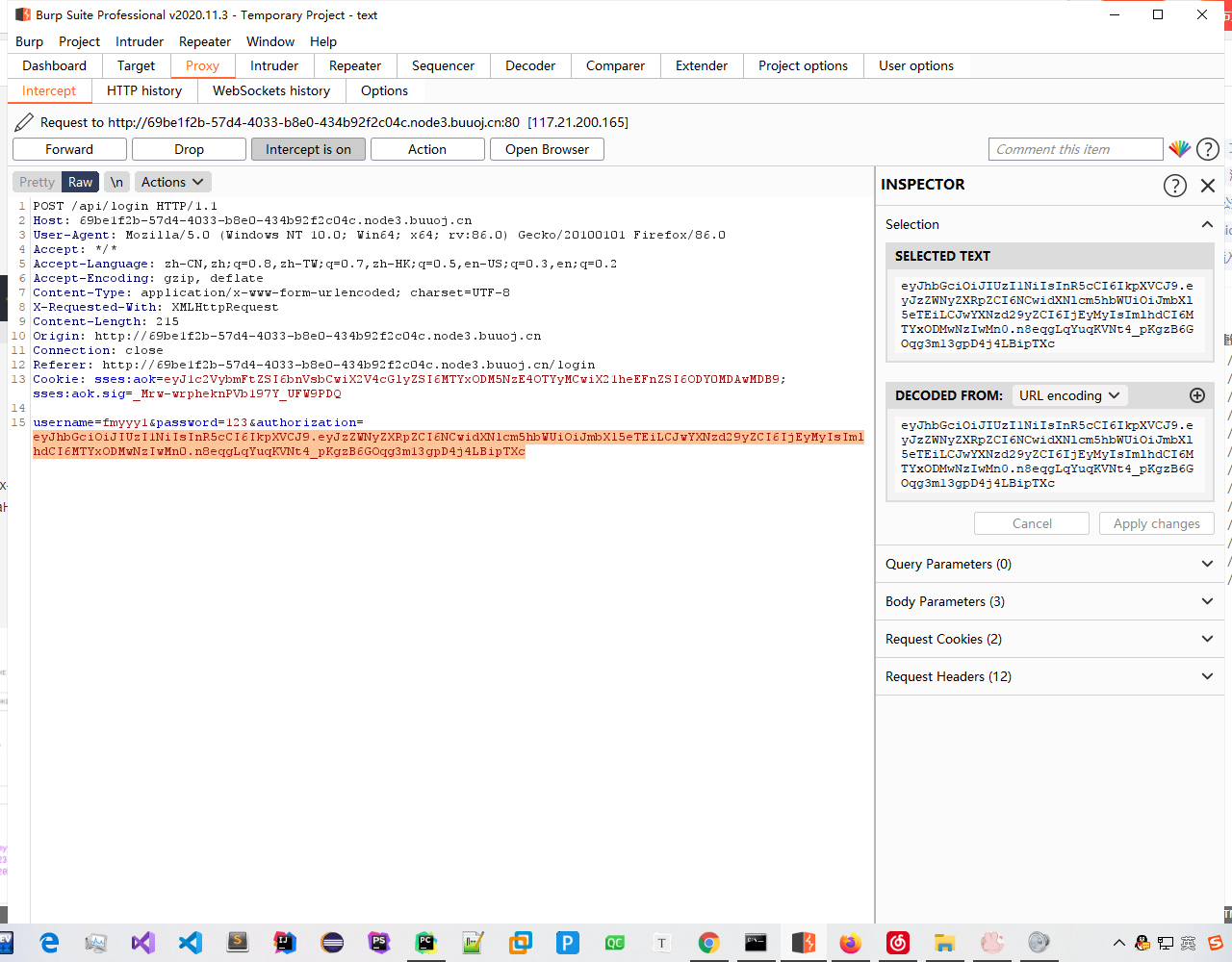Open VS Code from the taskbar
Viewport: 1232px width, 962px height.
(x=191, y=943)
